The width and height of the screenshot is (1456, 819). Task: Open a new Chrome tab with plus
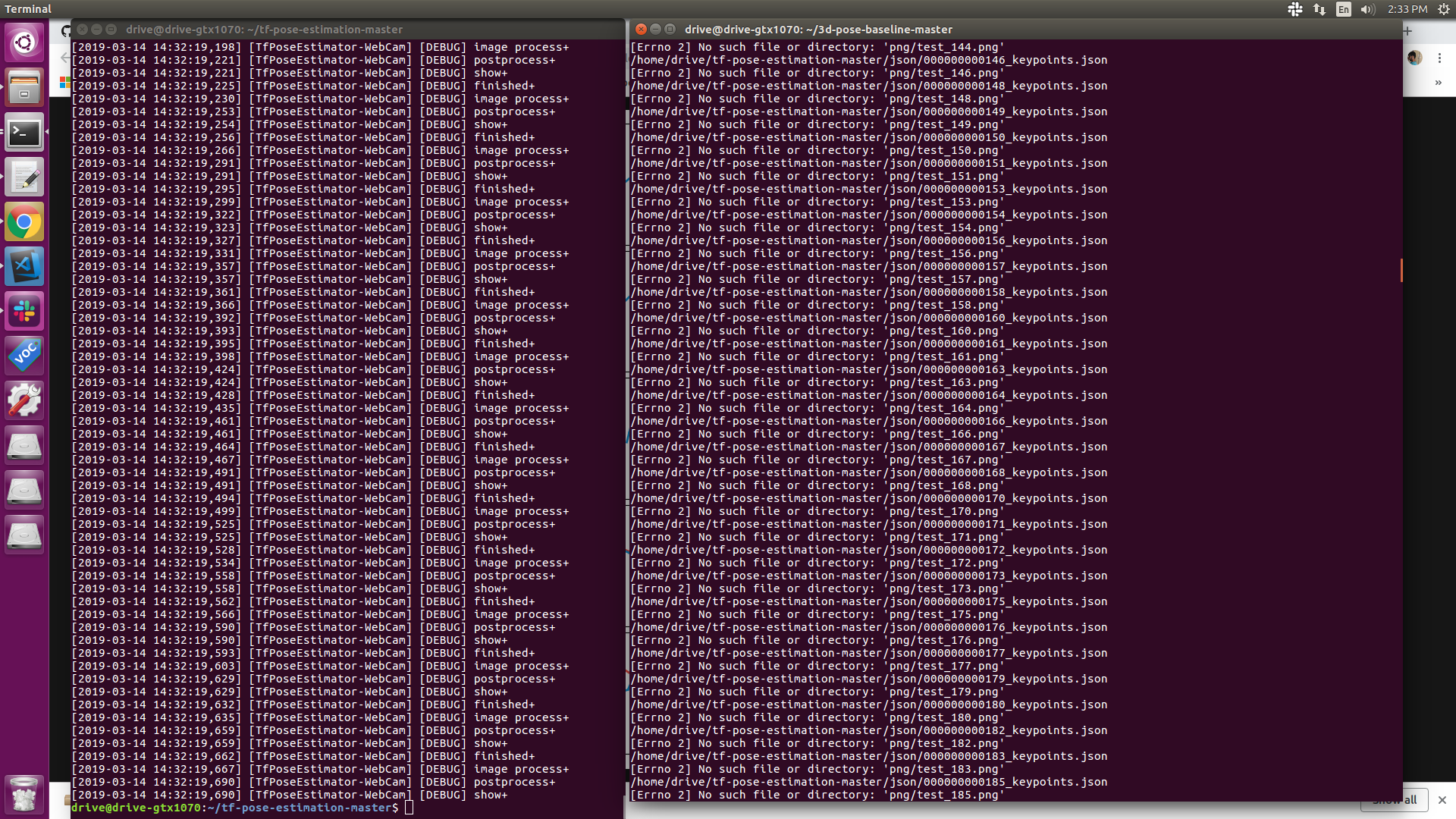click(x=1407, y=30)
